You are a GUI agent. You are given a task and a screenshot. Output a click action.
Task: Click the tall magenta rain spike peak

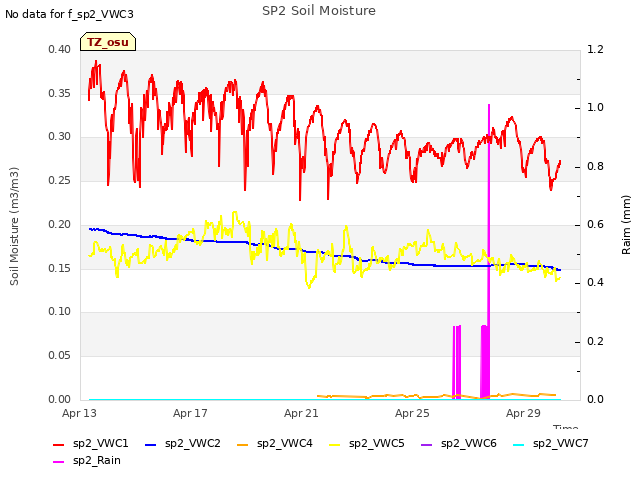point(489,106)
